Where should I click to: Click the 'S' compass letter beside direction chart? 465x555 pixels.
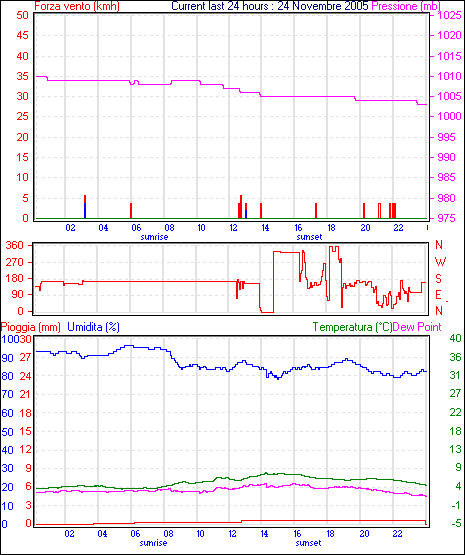(438, 279)
